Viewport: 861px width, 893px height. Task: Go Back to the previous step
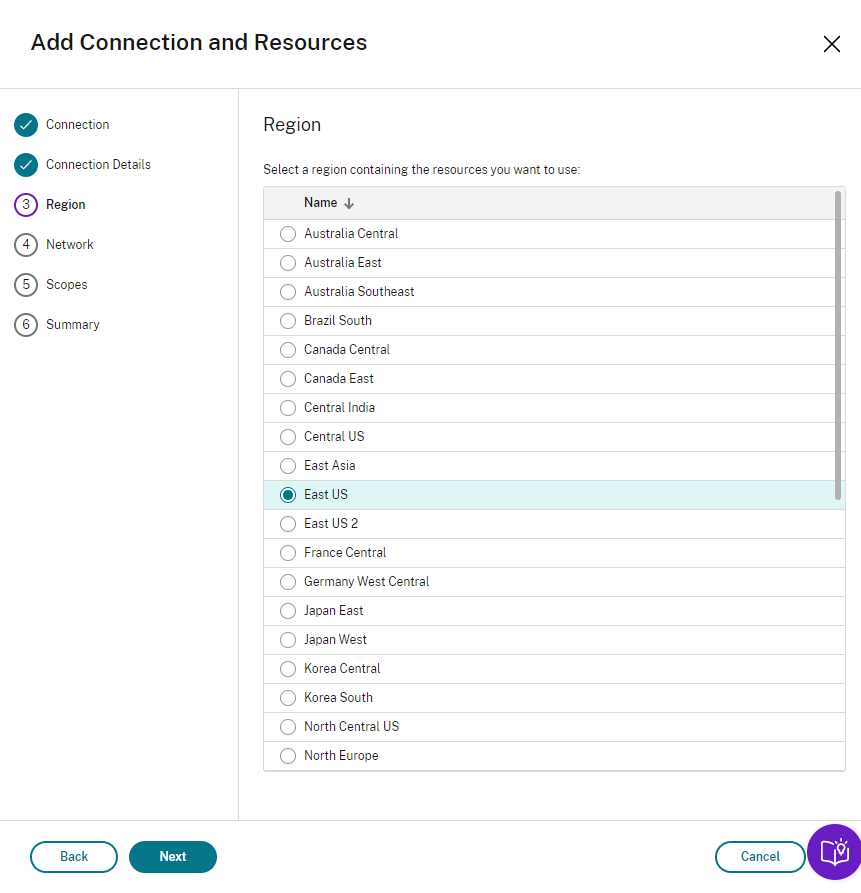tap(74, 857)
